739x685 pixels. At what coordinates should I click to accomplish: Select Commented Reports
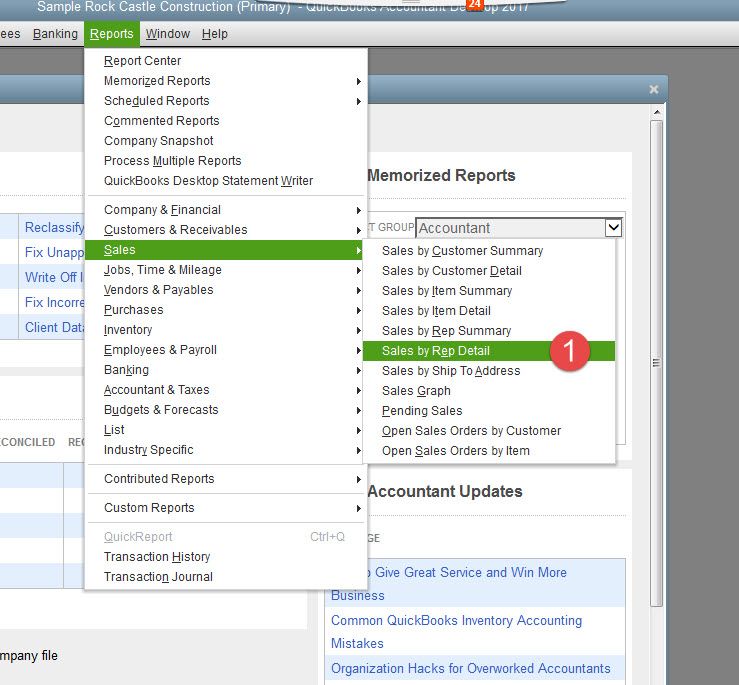coord(225,121)
